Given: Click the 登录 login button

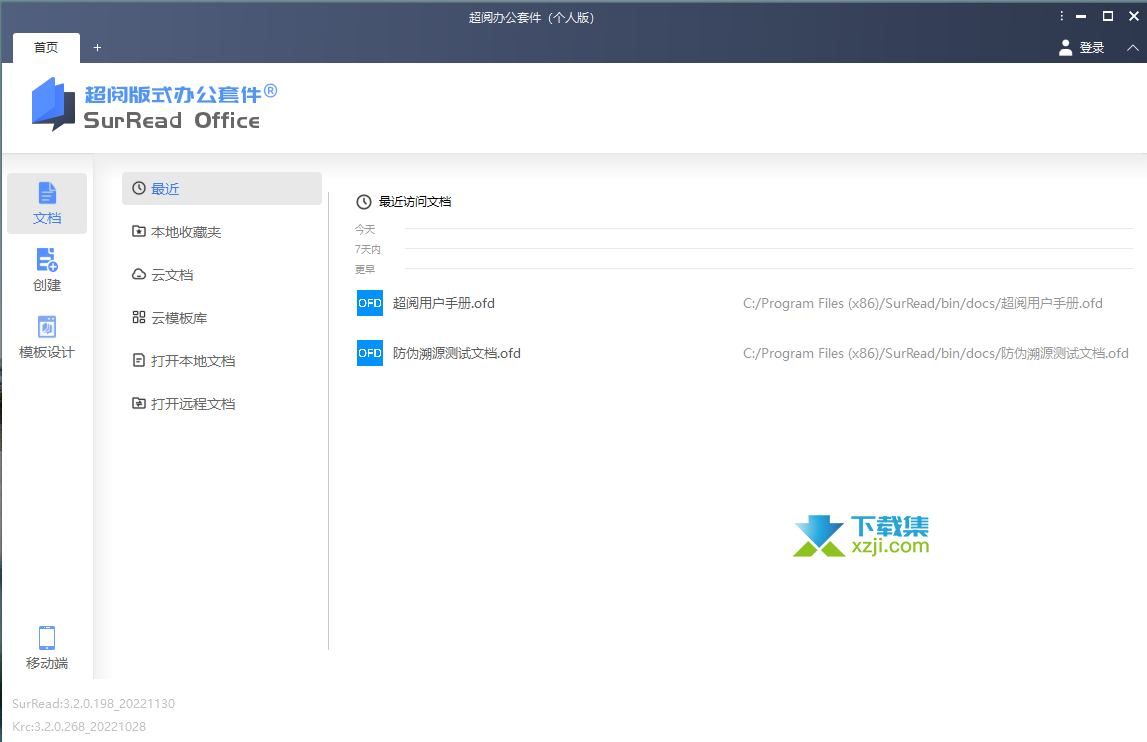Looking at the screenshot, I should pos(1091,48).
